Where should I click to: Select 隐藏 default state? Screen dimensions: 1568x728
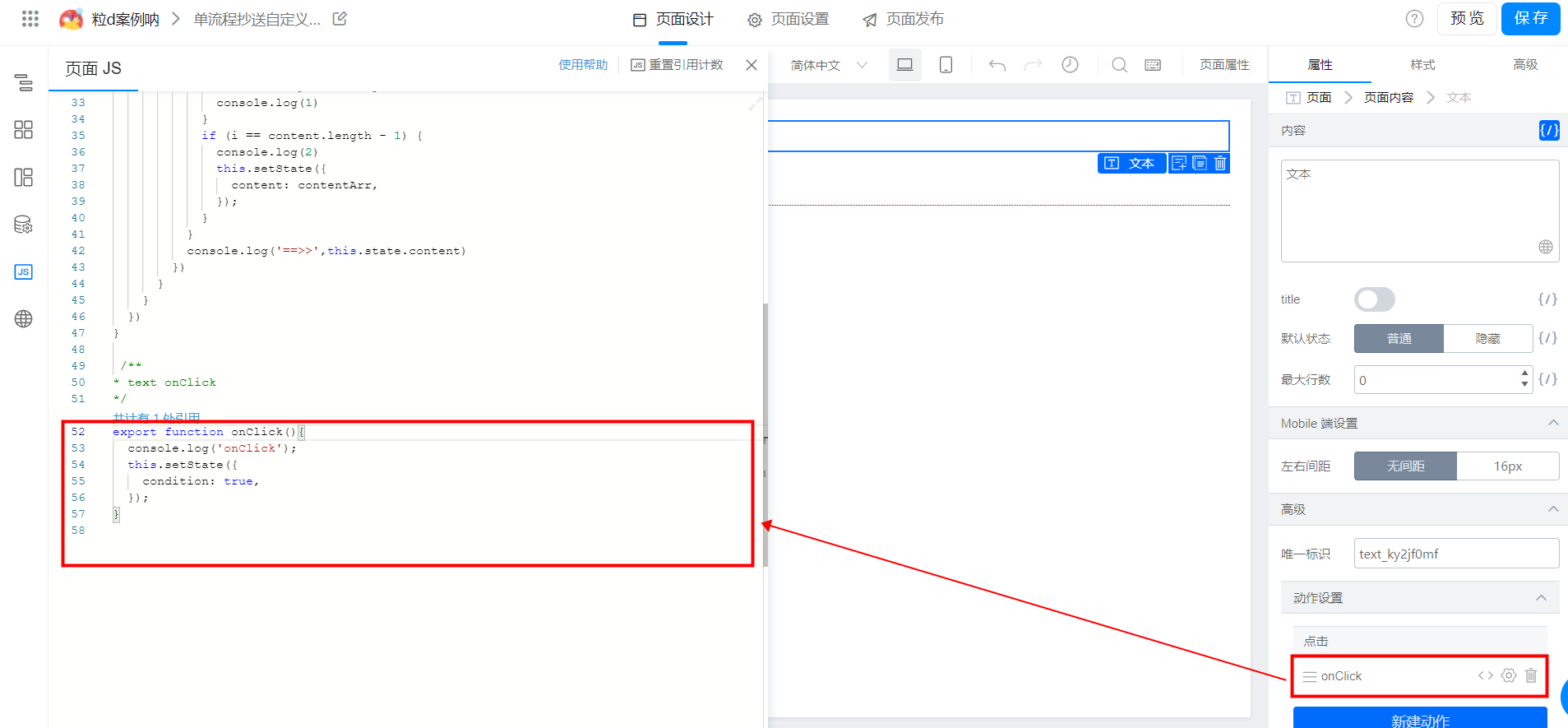click(1488, 338)
